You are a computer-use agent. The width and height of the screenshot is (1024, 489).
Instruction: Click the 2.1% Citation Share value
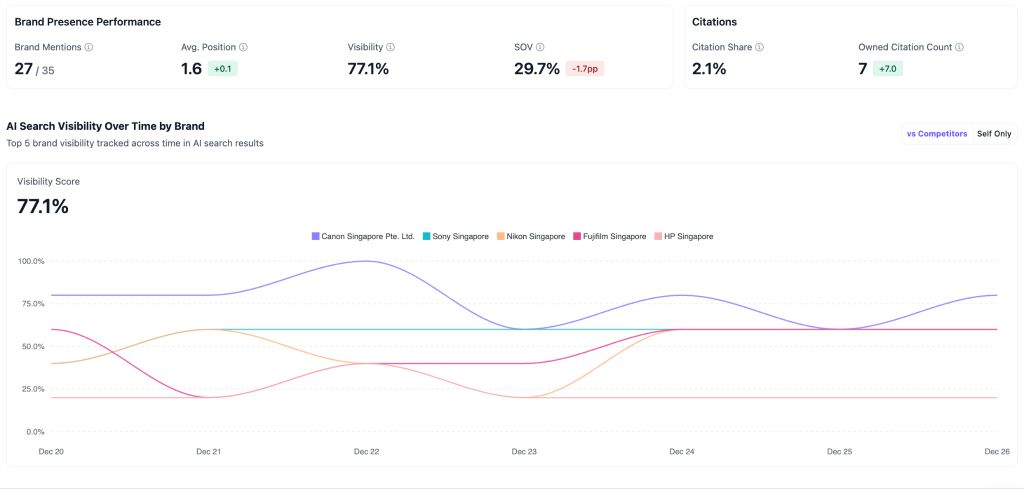pos(709,69)
